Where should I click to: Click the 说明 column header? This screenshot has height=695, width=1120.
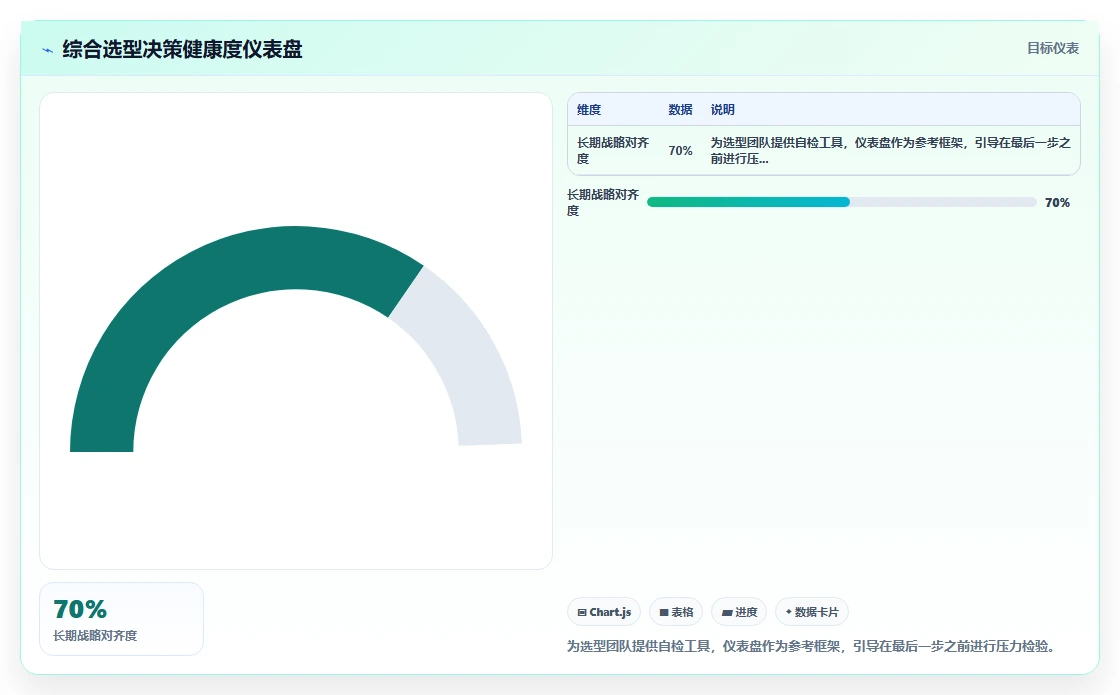[722, 109]
